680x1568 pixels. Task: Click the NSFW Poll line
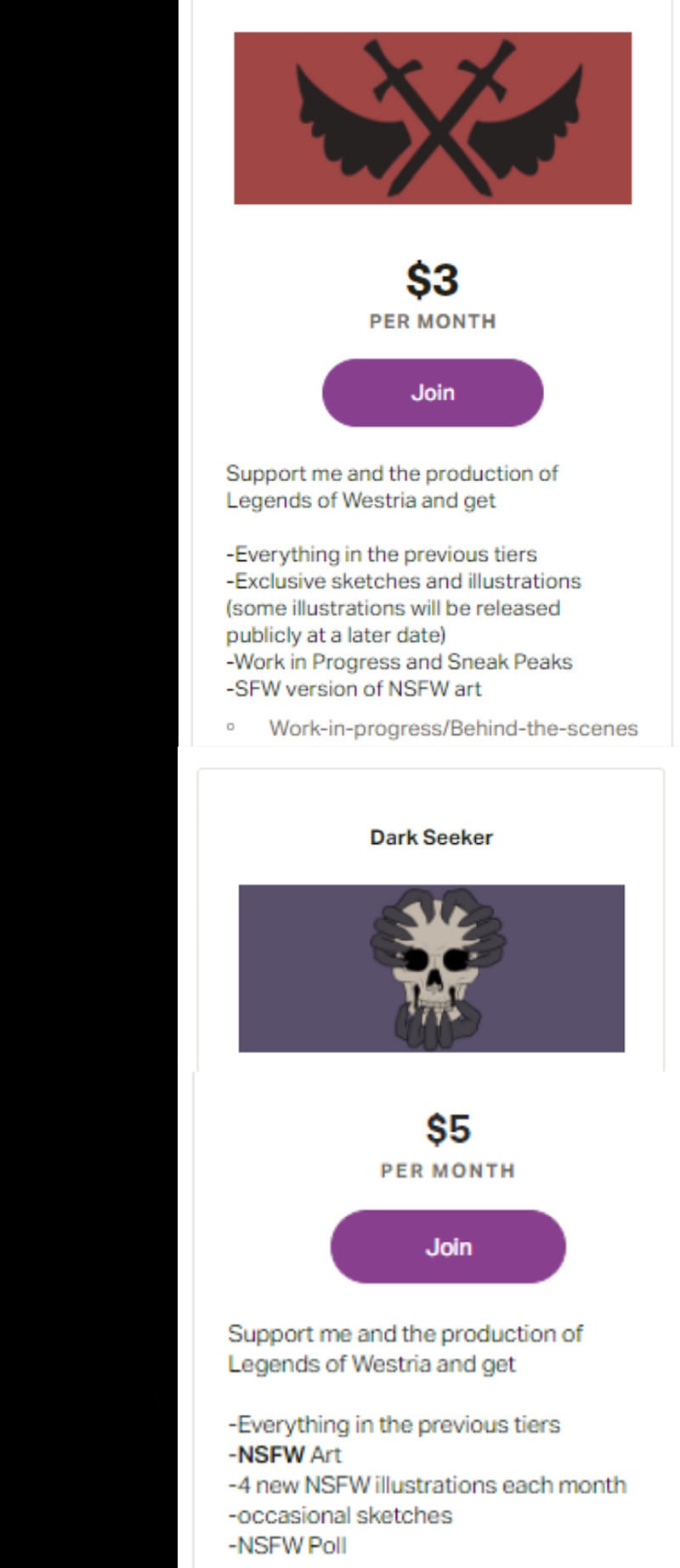click(x=287, y=1545)
